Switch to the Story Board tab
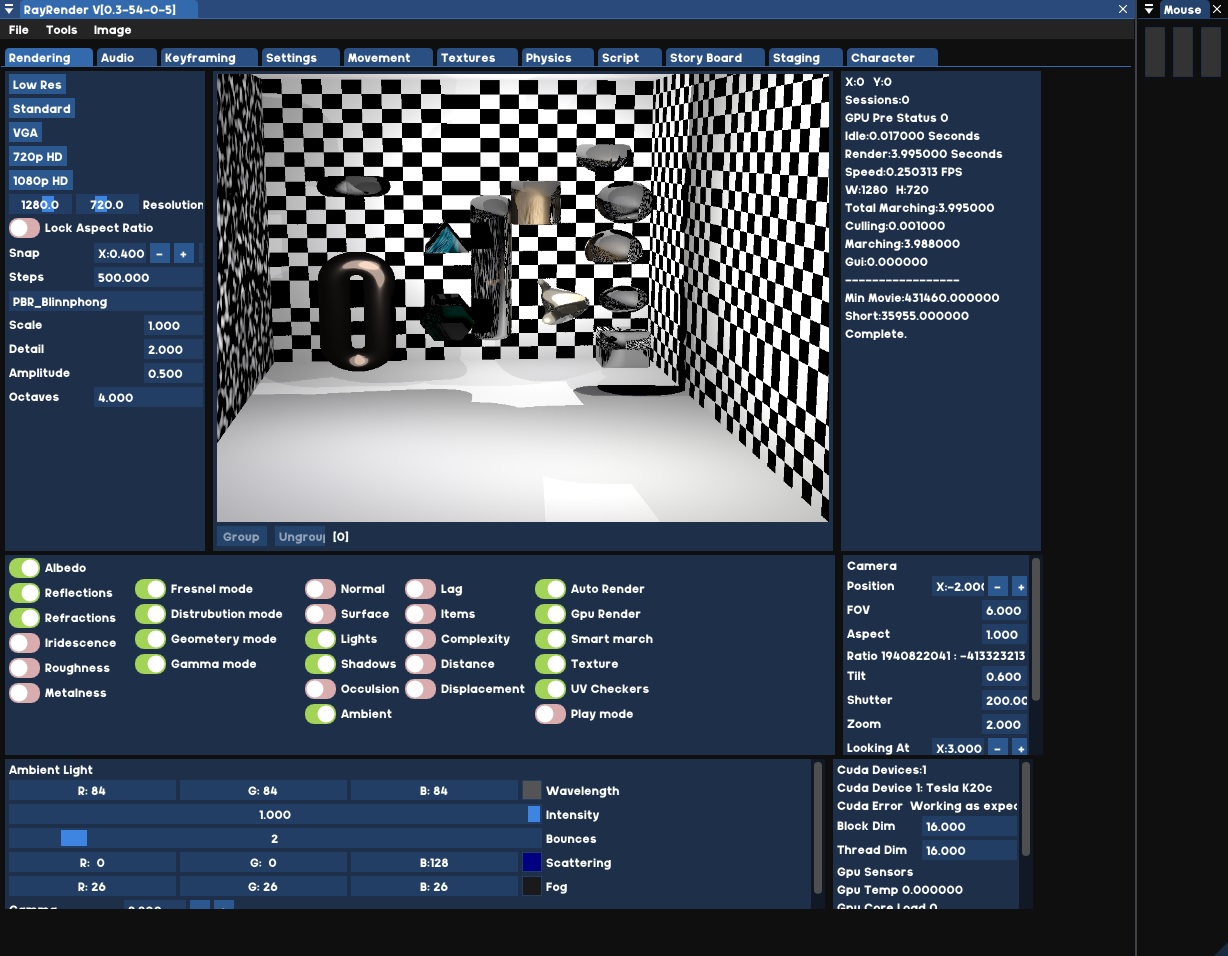 [705, 58]
